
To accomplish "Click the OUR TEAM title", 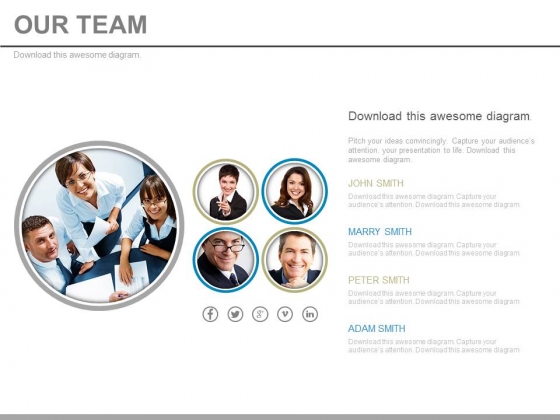I will tap(81, 25).
